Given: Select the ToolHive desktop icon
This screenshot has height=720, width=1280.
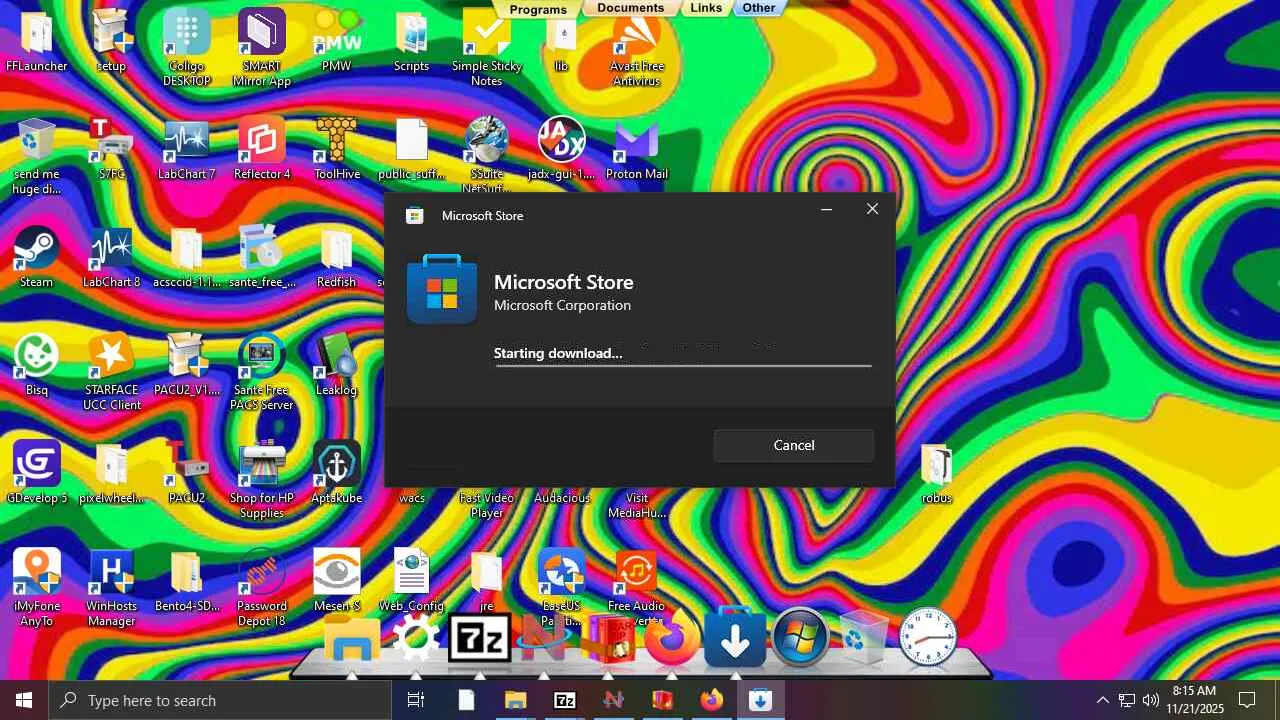Looking at the screenshot, I should [x=337, y=150].
